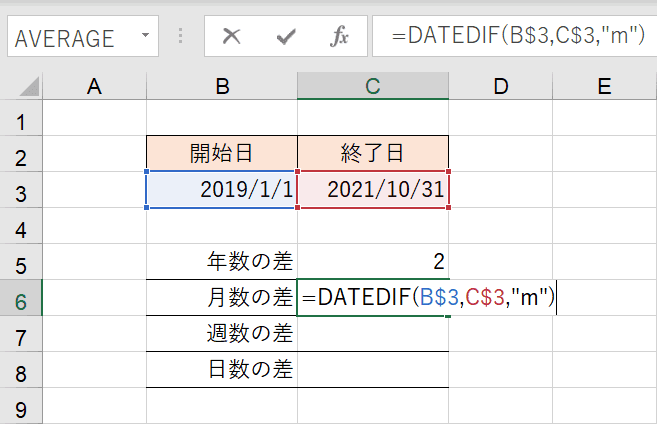Select row 3 header

point(21,190)
